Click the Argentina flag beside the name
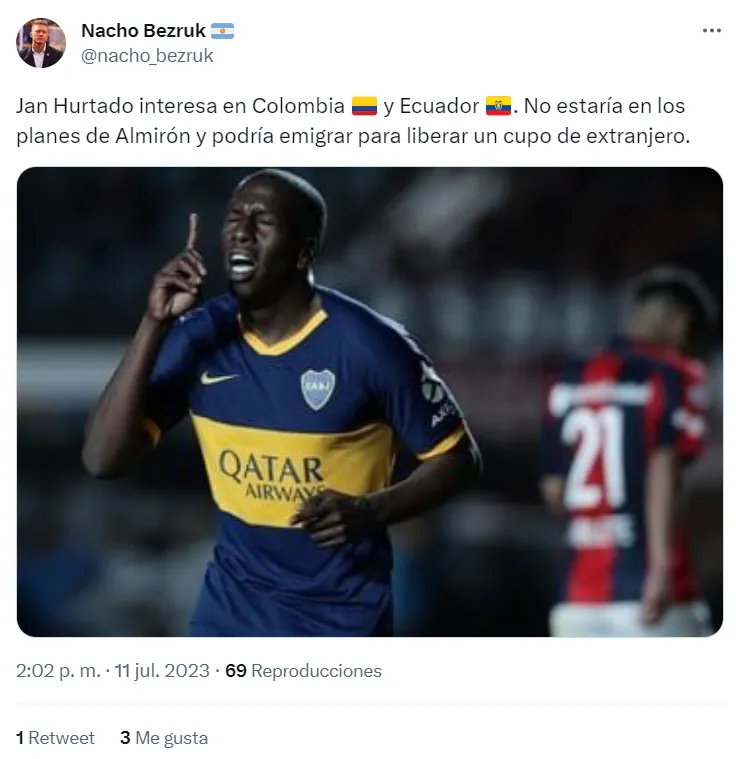 (x=222, y=31)
